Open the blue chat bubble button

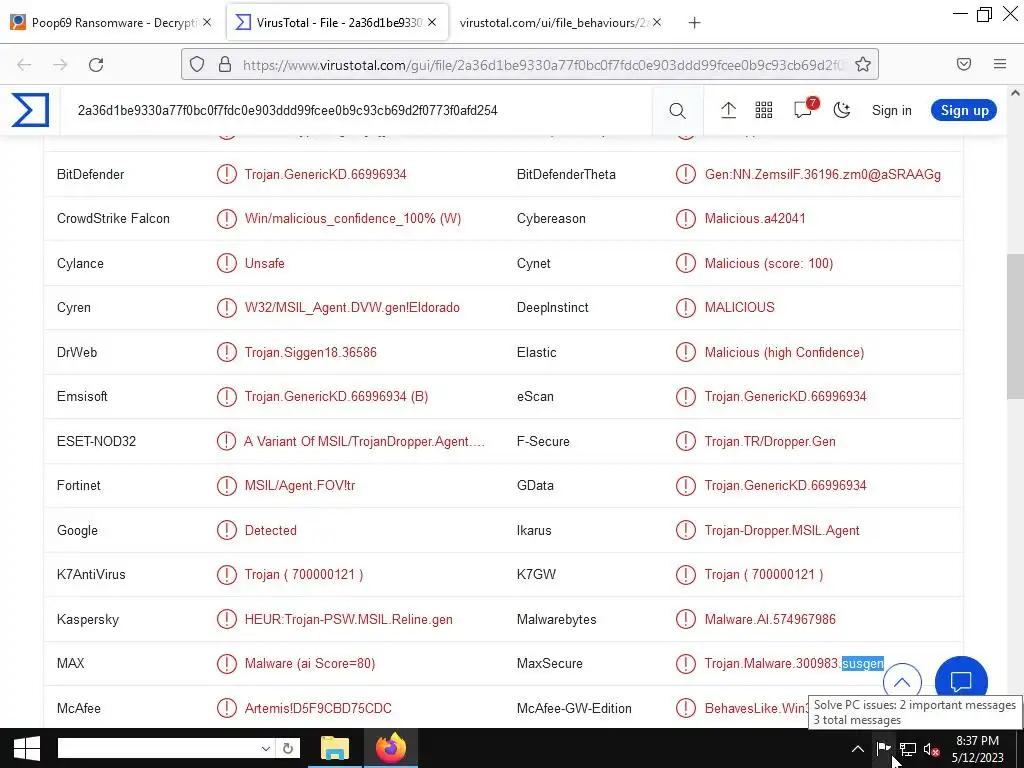(961, 682)
